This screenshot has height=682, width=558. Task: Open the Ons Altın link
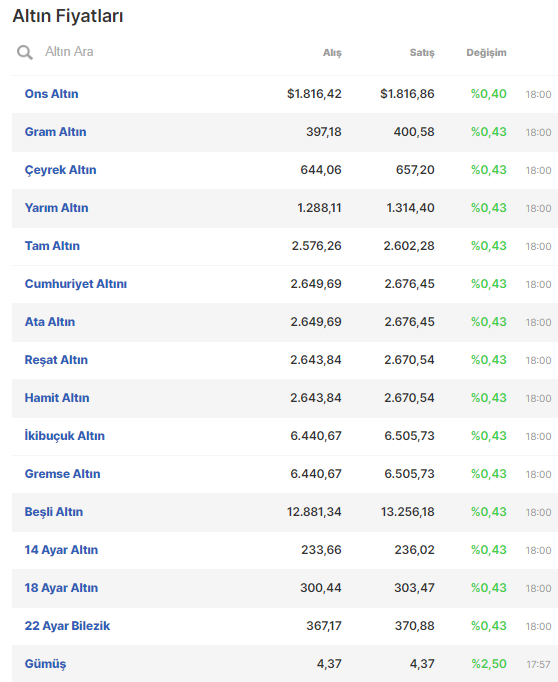51,94
